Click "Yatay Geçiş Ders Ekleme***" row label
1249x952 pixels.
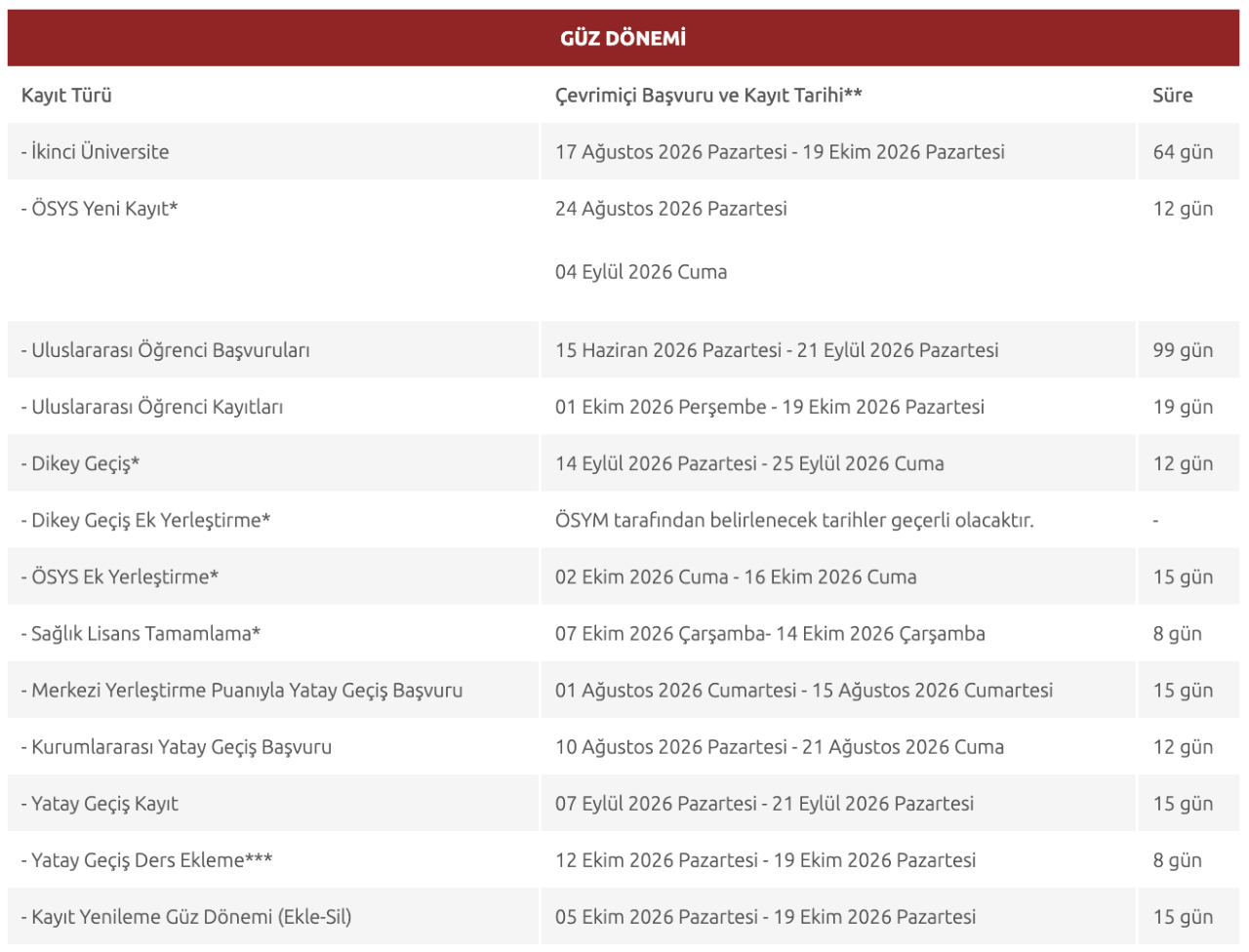(x=146, y=859)
